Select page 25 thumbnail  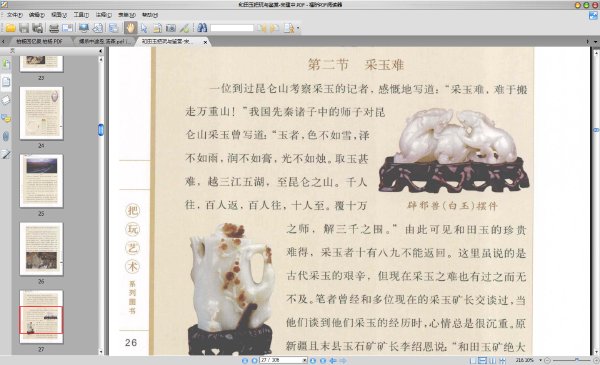click(x=41, y=181)
